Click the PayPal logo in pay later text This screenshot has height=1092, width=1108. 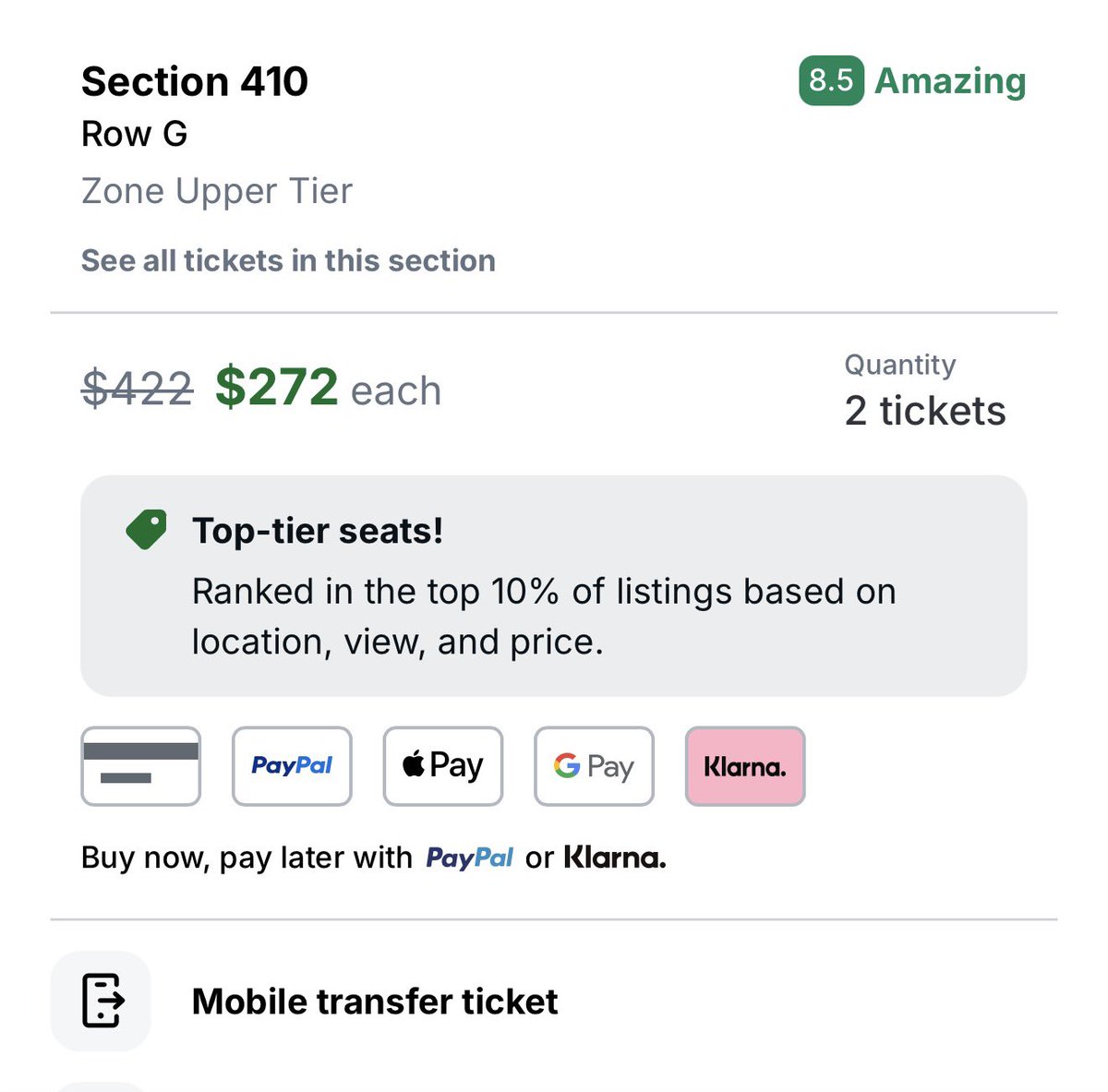point(469,858)
